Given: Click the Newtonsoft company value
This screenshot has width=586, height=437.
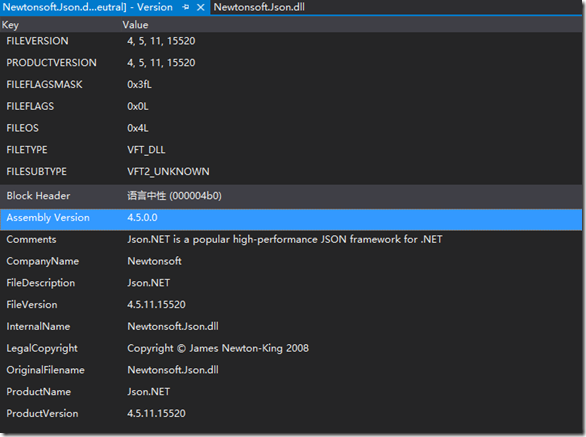Looking at the screenshot, I should click(x=154, y=261).
